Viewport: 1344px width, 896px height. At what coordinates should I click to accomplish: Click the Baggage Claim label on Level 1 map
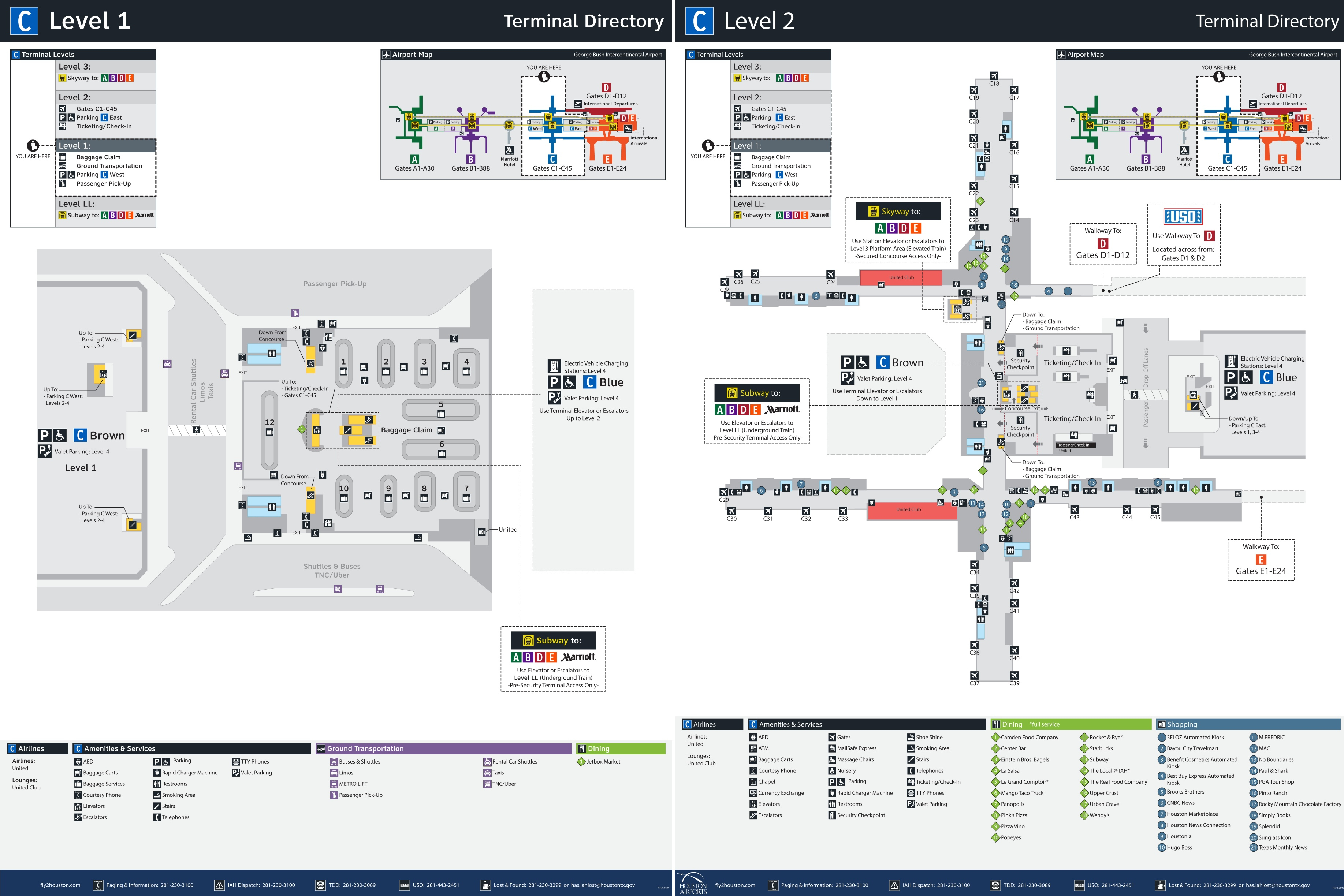(406, 430)
